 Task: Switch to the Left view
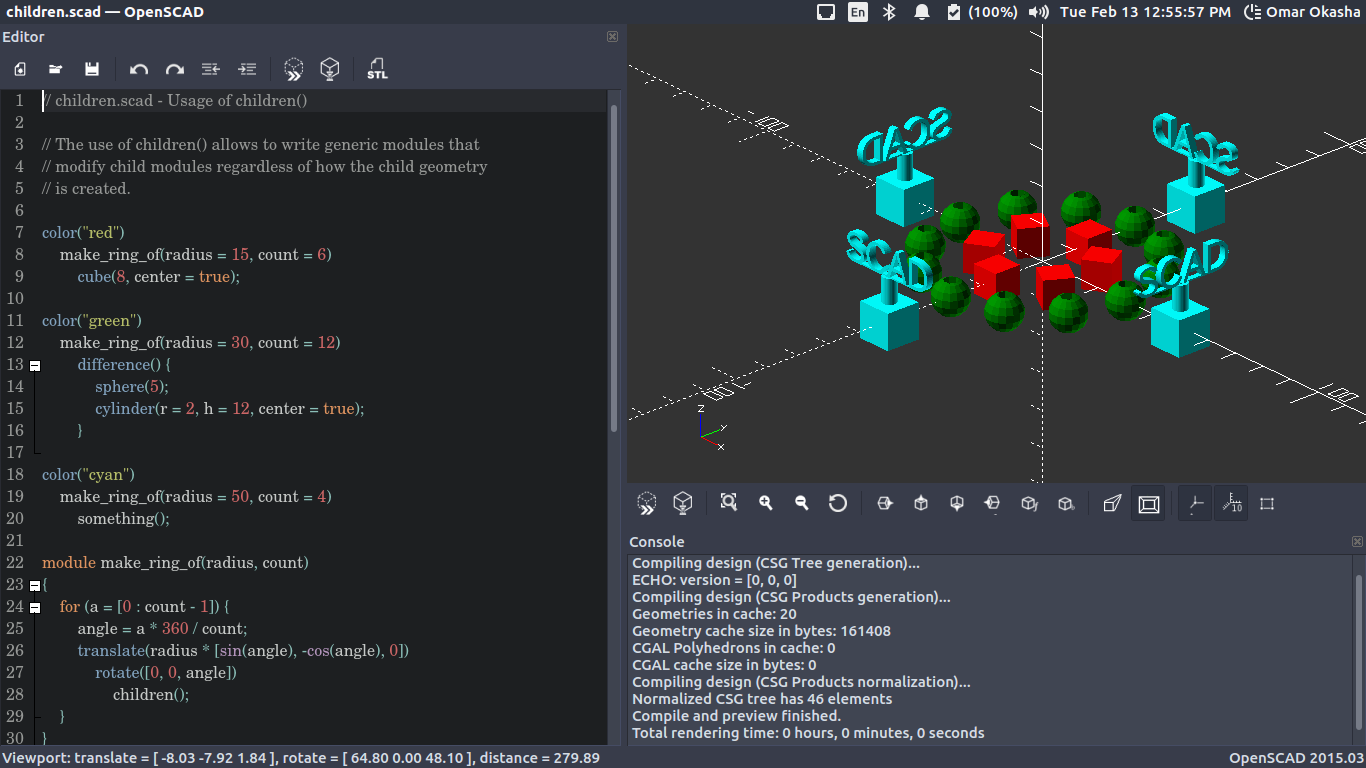tap(992, 503)
